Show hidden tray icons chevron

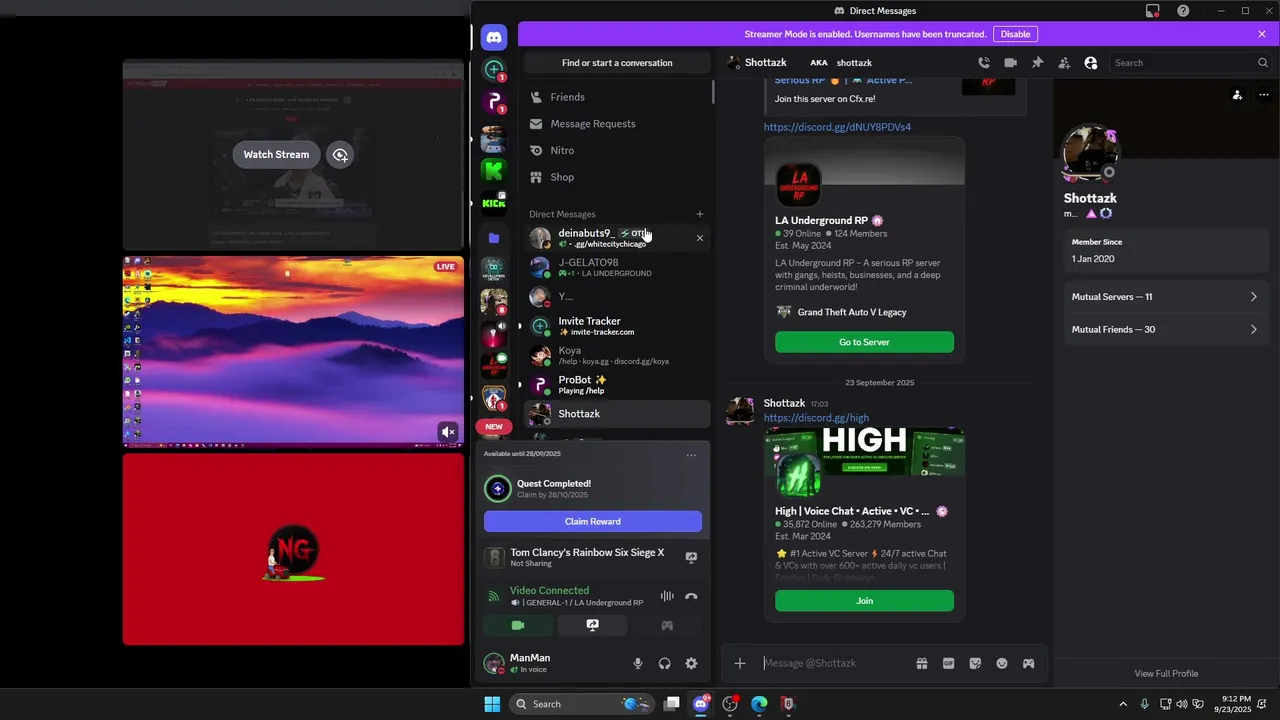(1123, 704)
